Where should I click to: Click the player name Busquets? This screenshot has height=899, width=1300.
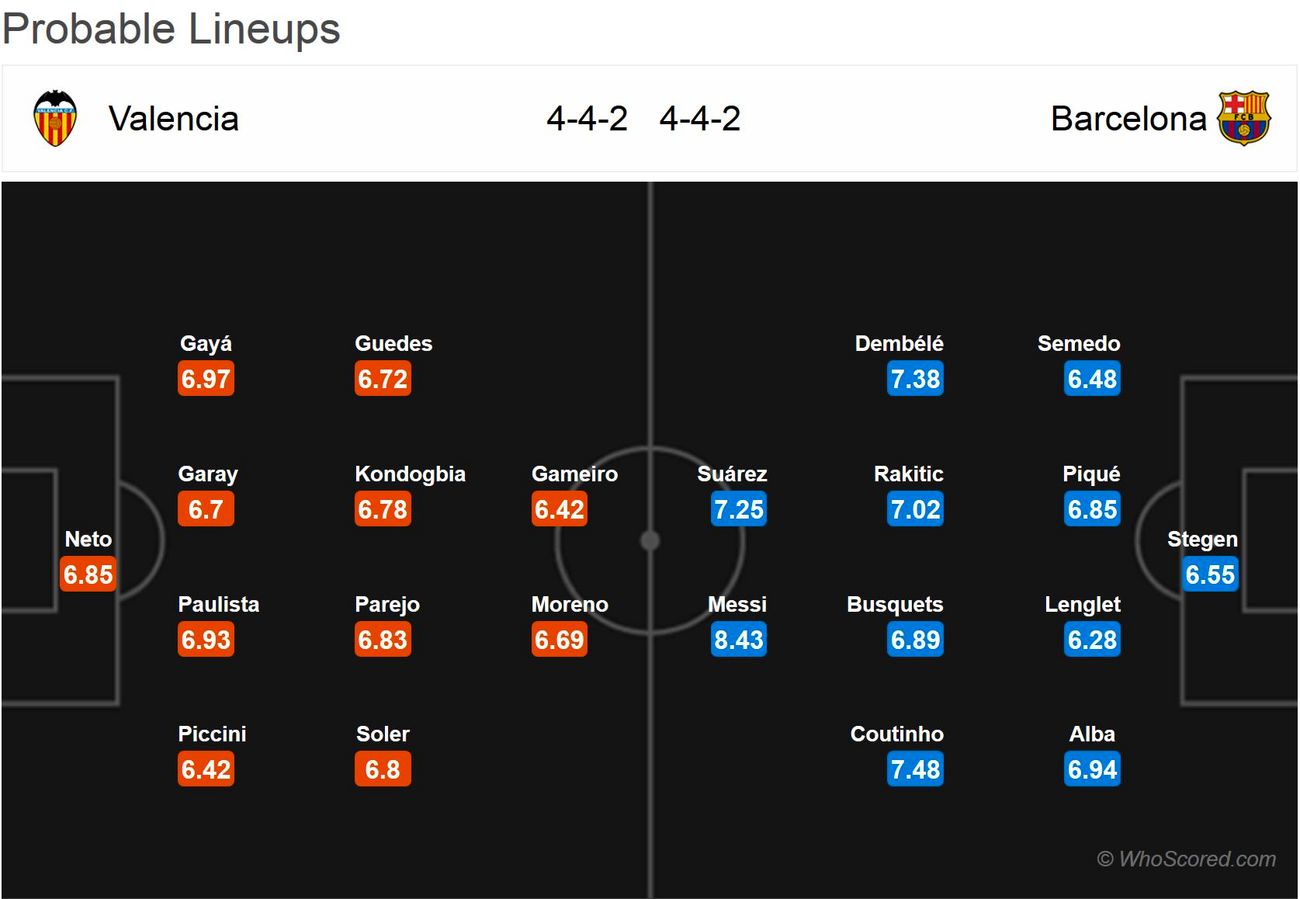(x=895, y=604)
